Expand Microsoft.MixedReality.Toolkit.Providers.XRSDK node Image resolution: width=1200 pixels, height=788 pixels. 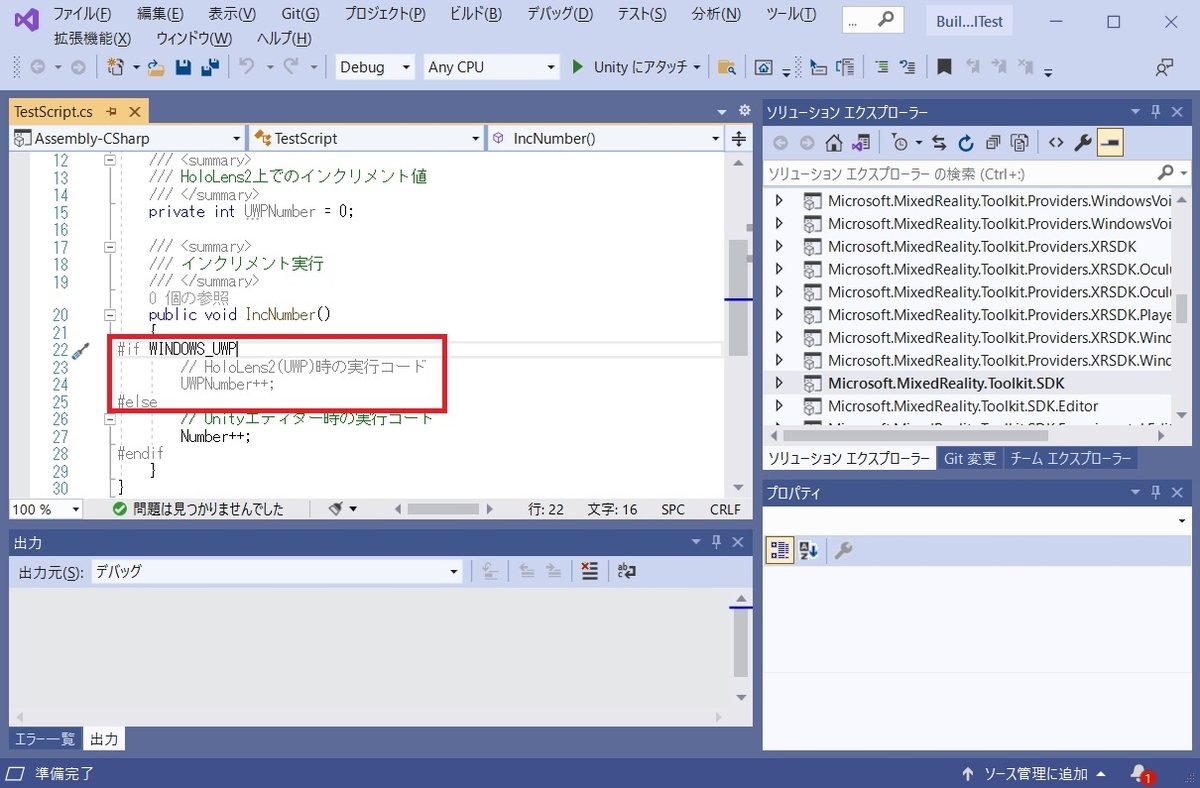coord(779,246)
